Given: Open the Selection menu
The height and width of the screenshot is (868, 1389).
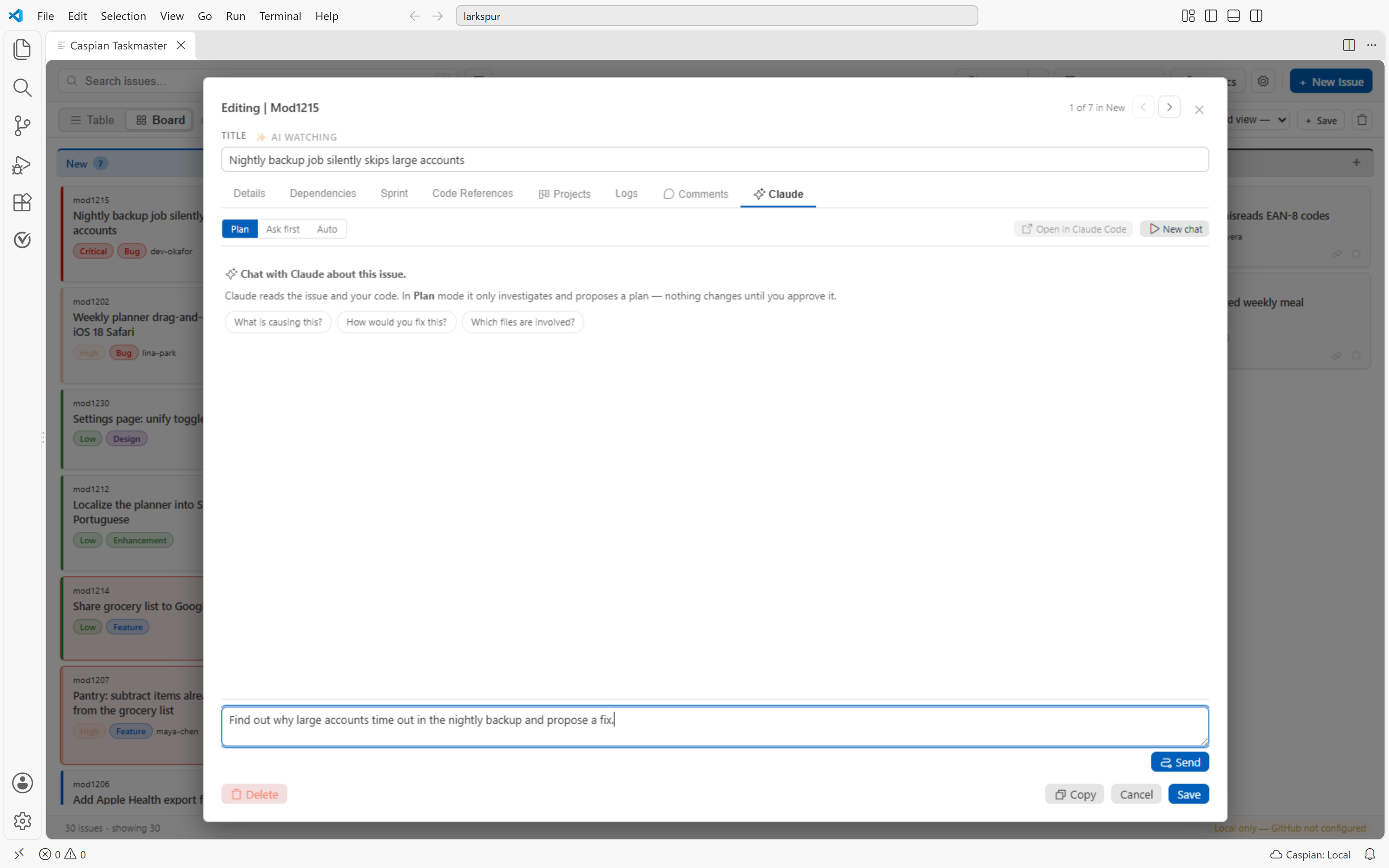Looking at the screenshot, I should (123, 16).
